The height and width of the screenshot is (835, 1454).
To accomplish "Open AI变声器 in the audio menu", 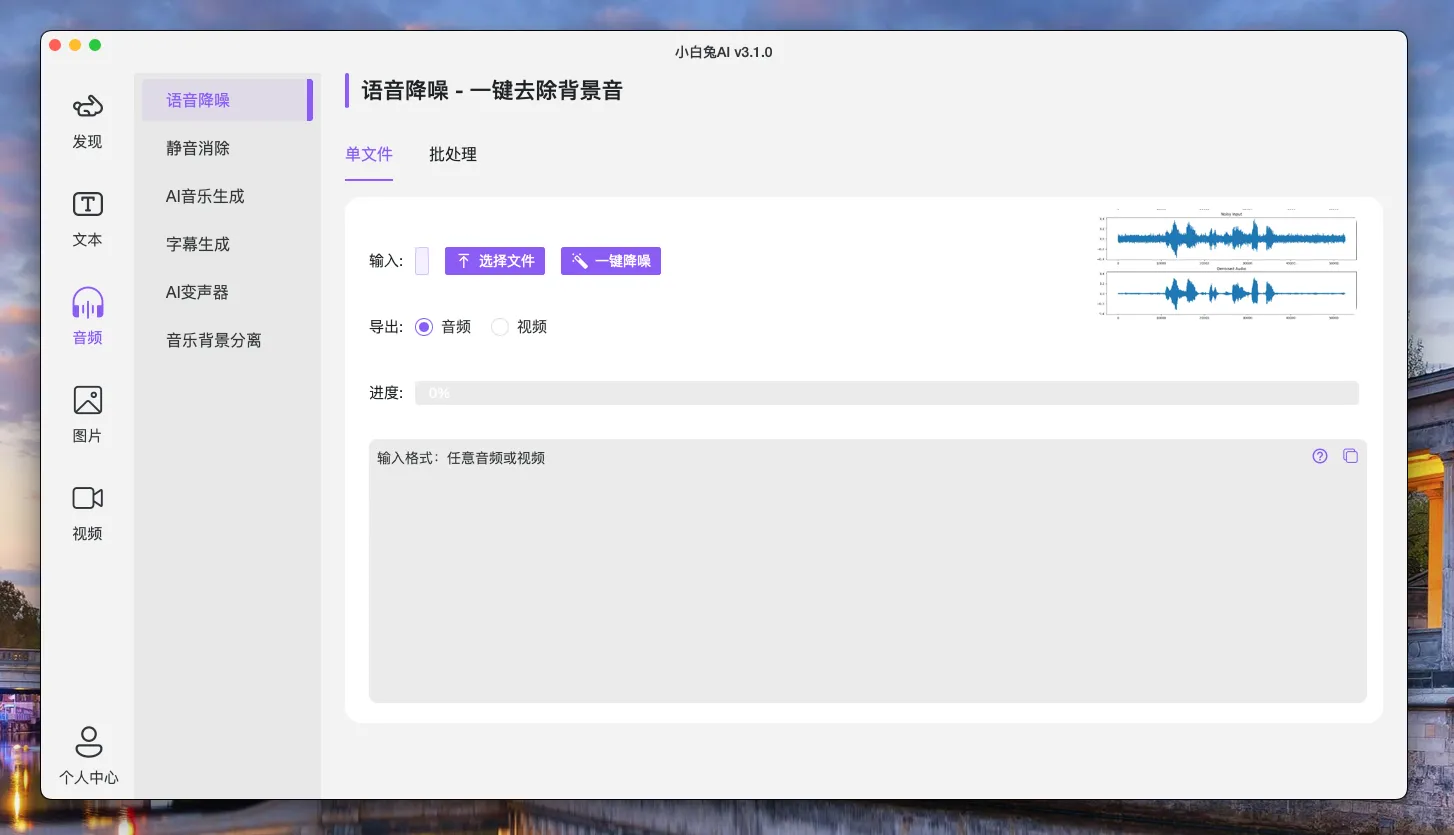I will pos(227,292).
